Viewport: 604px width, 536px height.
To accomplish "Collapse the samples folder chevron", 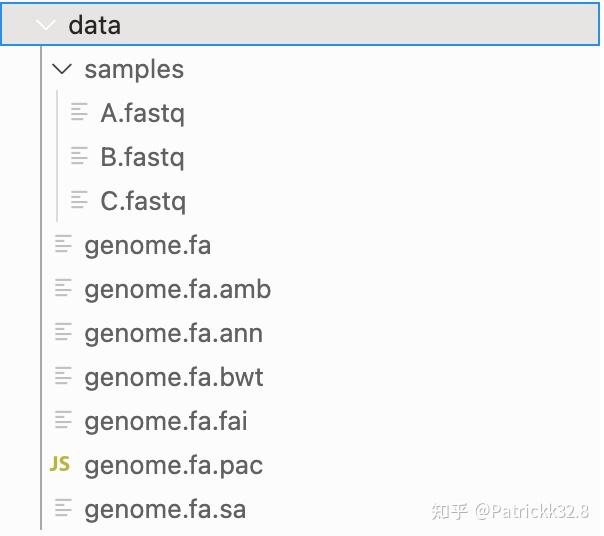I will tap(62, 69).
